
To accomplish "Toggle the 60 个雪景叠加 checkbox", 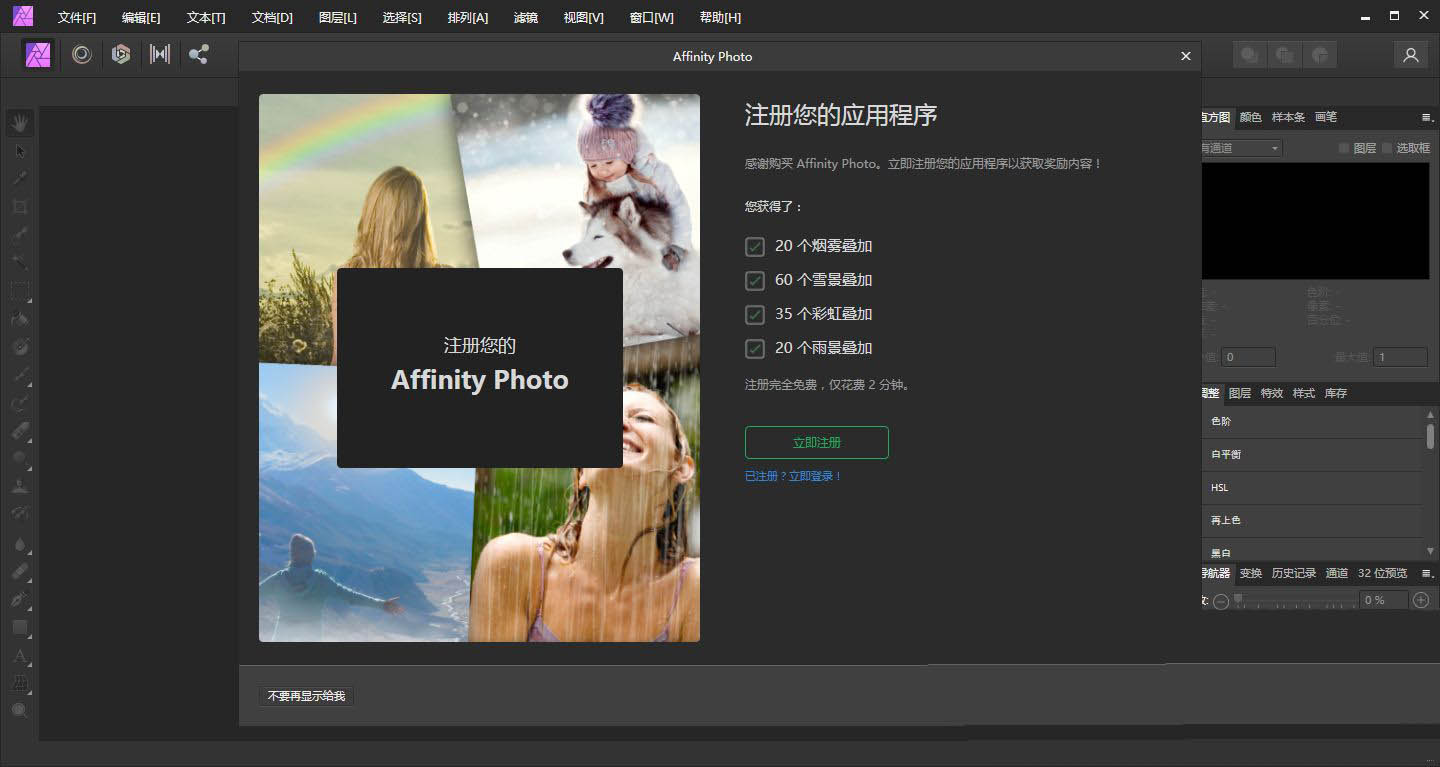I will [755, 280].
